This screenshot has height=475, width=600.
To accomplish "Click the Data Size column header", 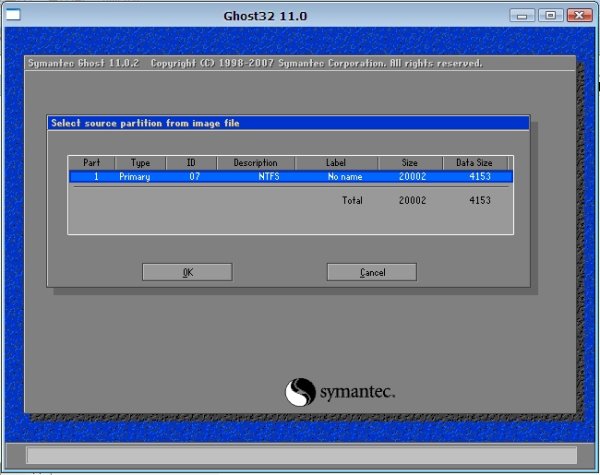I will 476,162.
